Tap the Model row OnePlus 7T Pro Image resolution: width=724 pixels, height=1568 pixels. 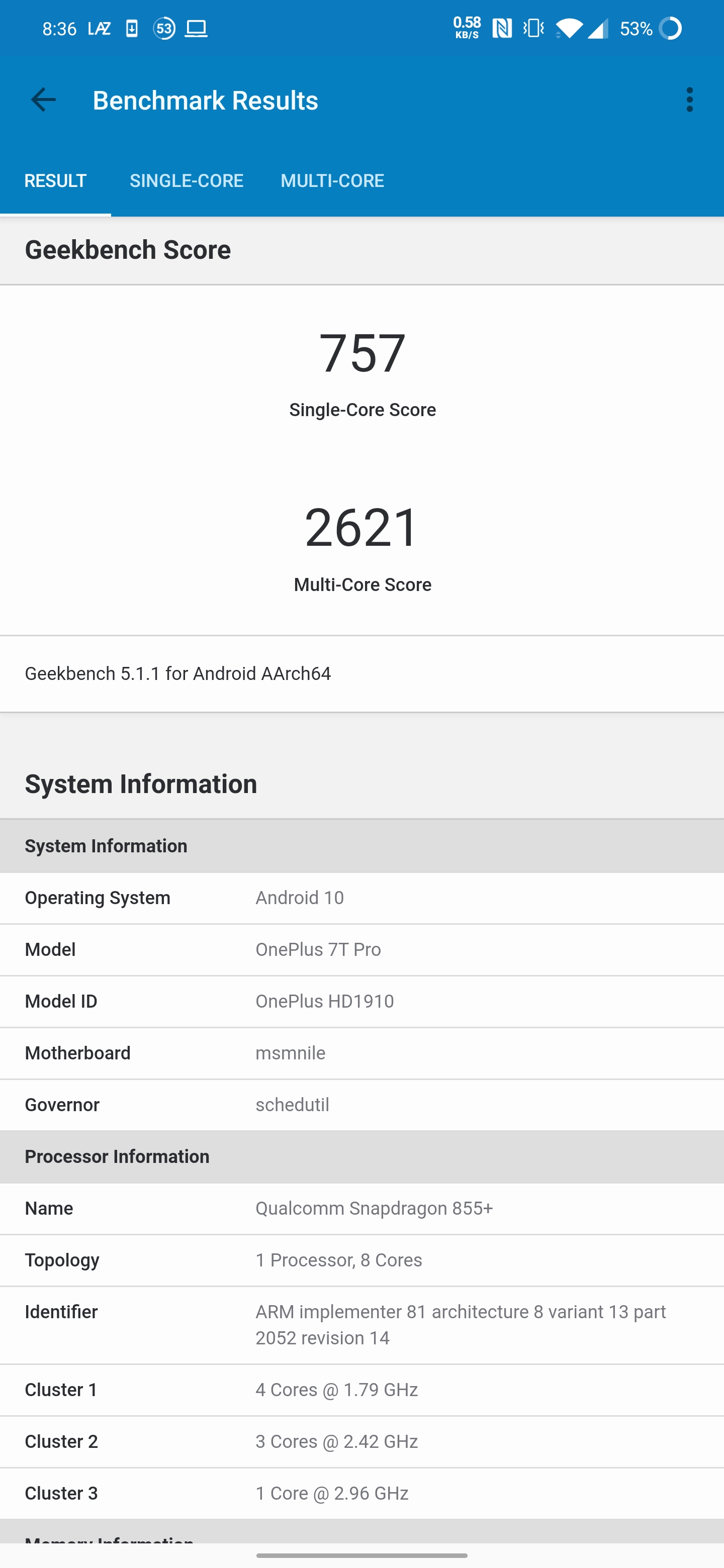click(x=361, y=949)
